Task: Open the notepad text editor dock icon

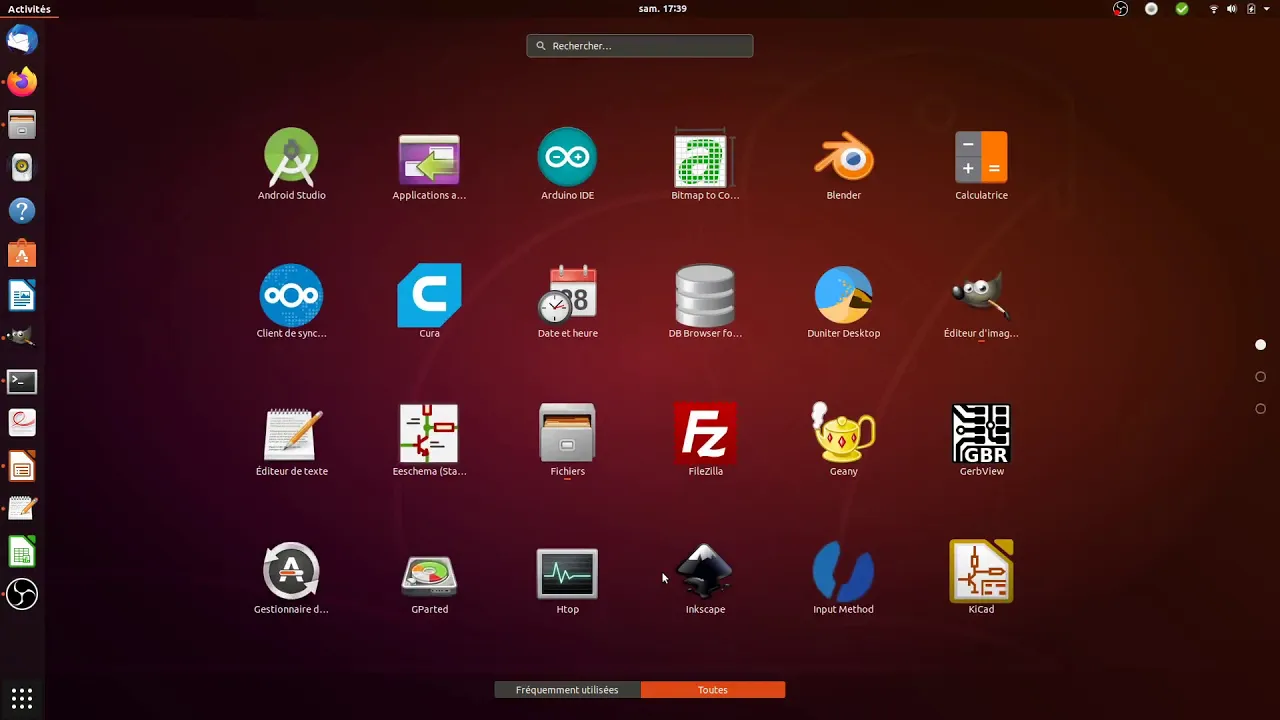Action: pos(22,510)
